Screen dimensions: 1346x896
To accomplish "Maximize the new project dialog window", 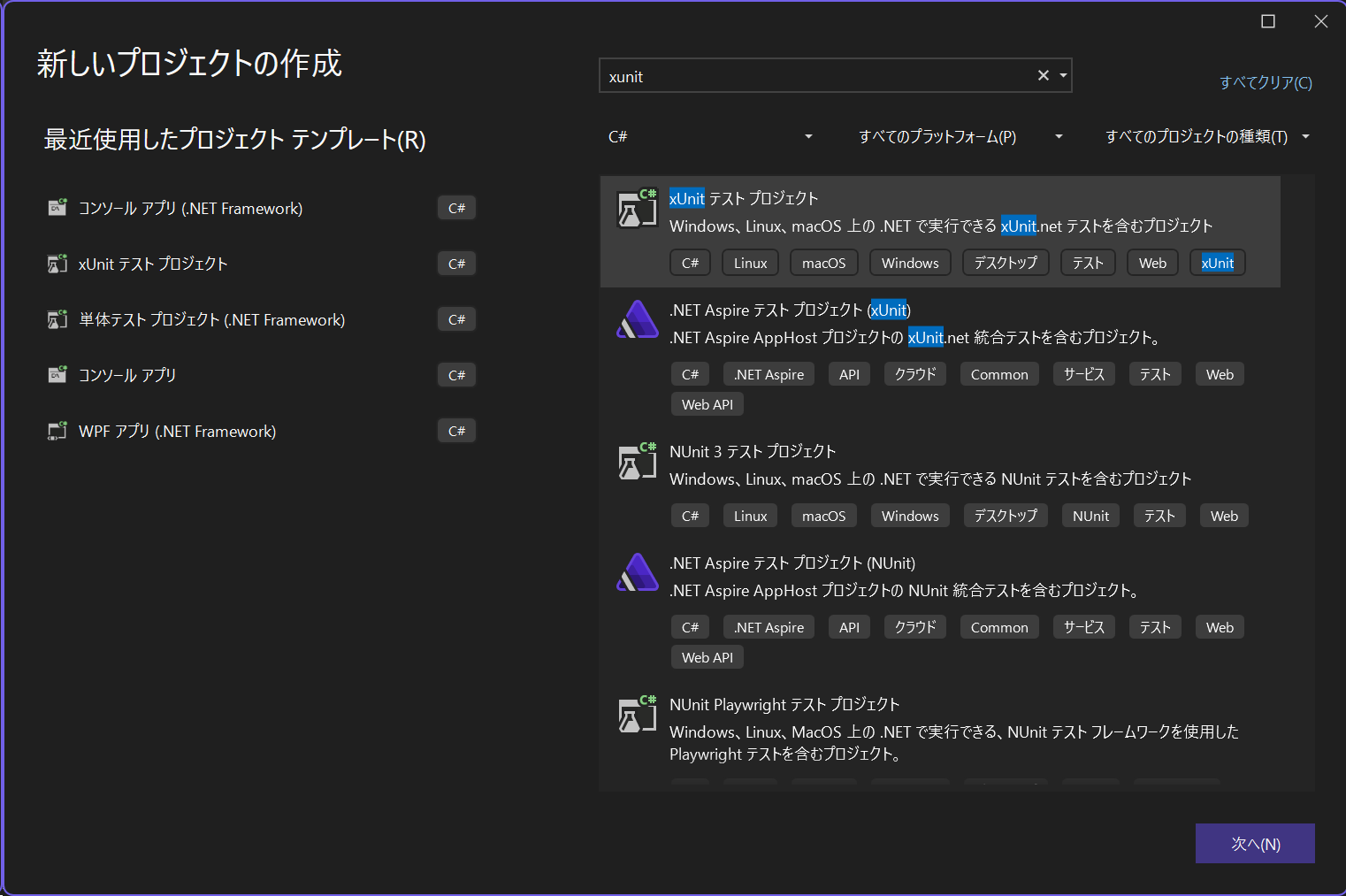I will tap(1268, 21).
